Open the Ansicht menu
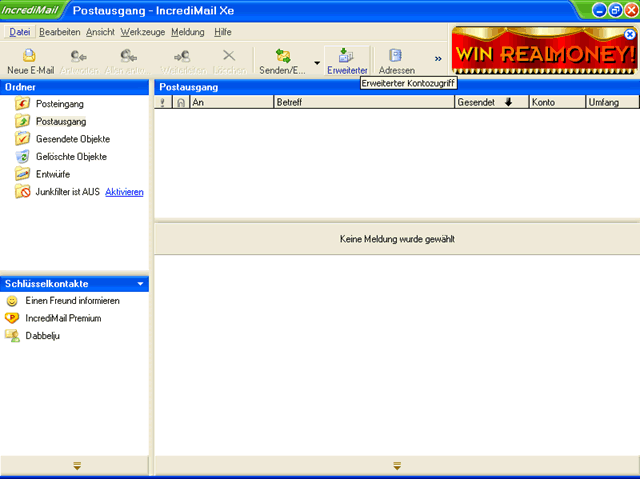This screenshot has height=480, width=641. [100, 32]
